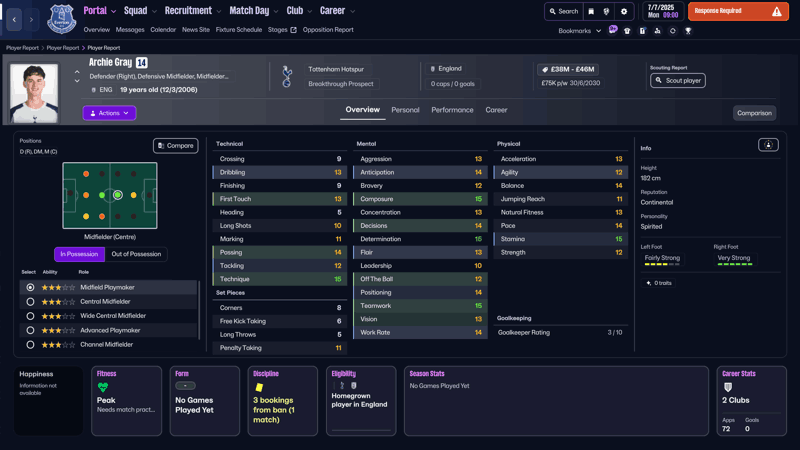The width and height of the screenshot is (800, 450).
Task: Open the tactics board bookmark icon
Action: click(x=642, y=31)
